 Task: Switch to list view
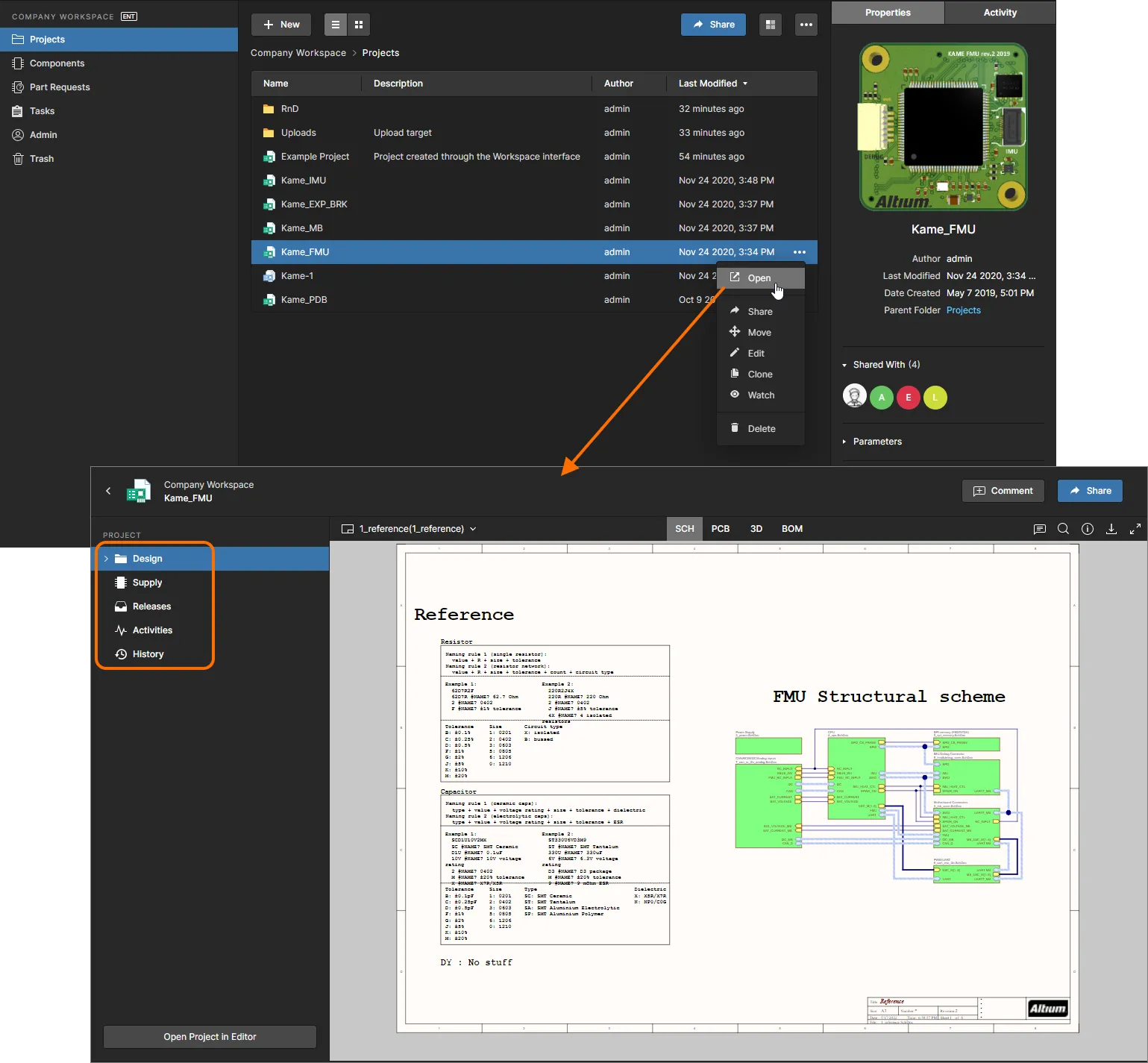[x=336, y=25]
